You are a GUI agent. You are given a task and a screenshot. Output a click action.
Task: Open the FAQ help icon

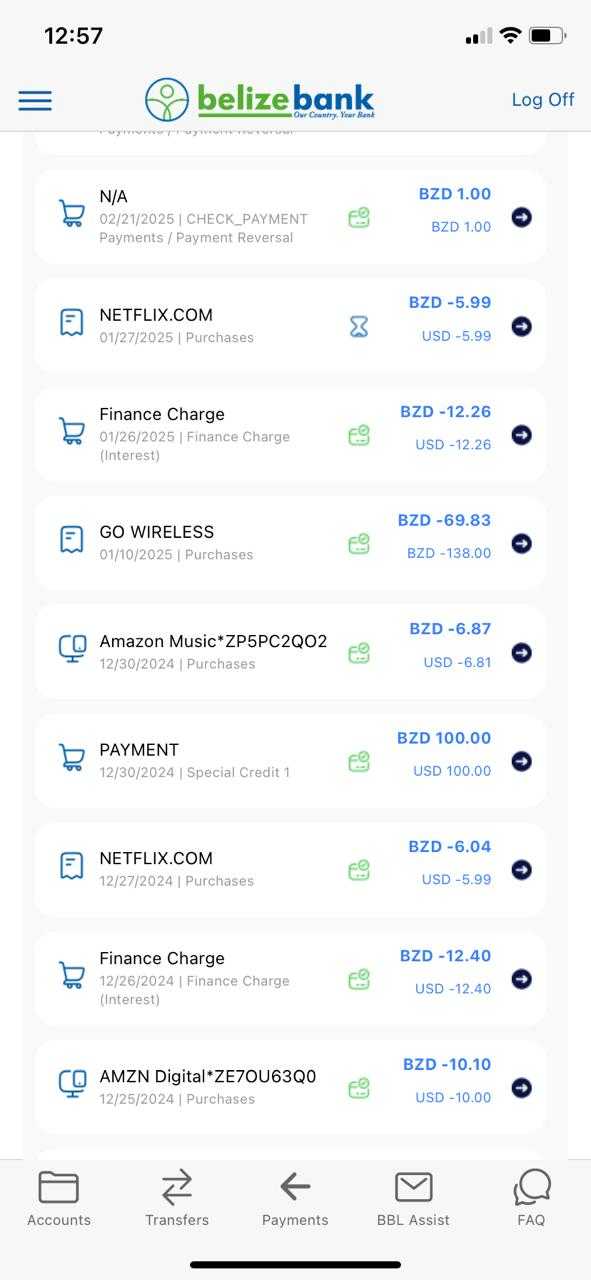click(531, 1198)
